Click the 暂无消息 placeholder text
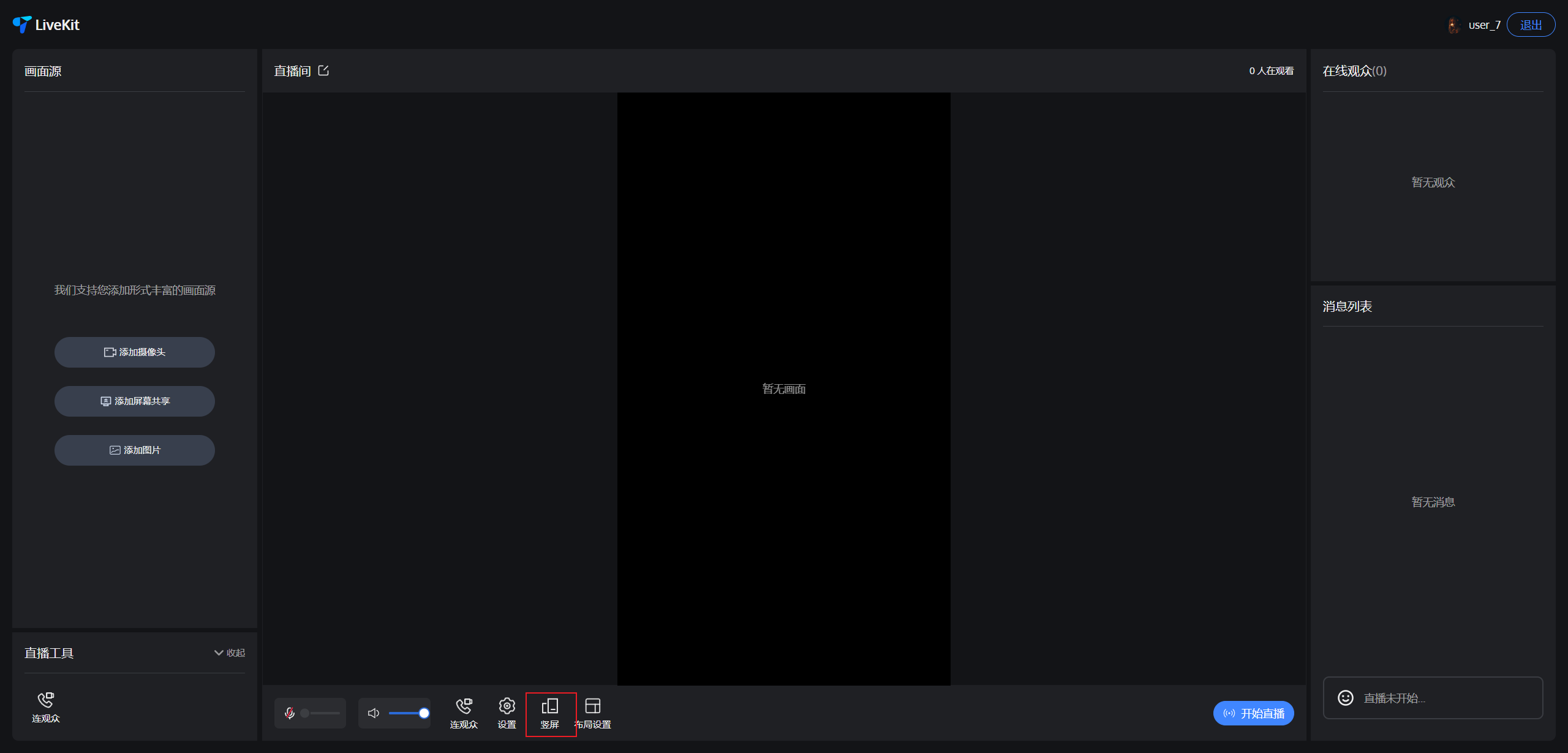1568x753 pixels. (1433, 502)
